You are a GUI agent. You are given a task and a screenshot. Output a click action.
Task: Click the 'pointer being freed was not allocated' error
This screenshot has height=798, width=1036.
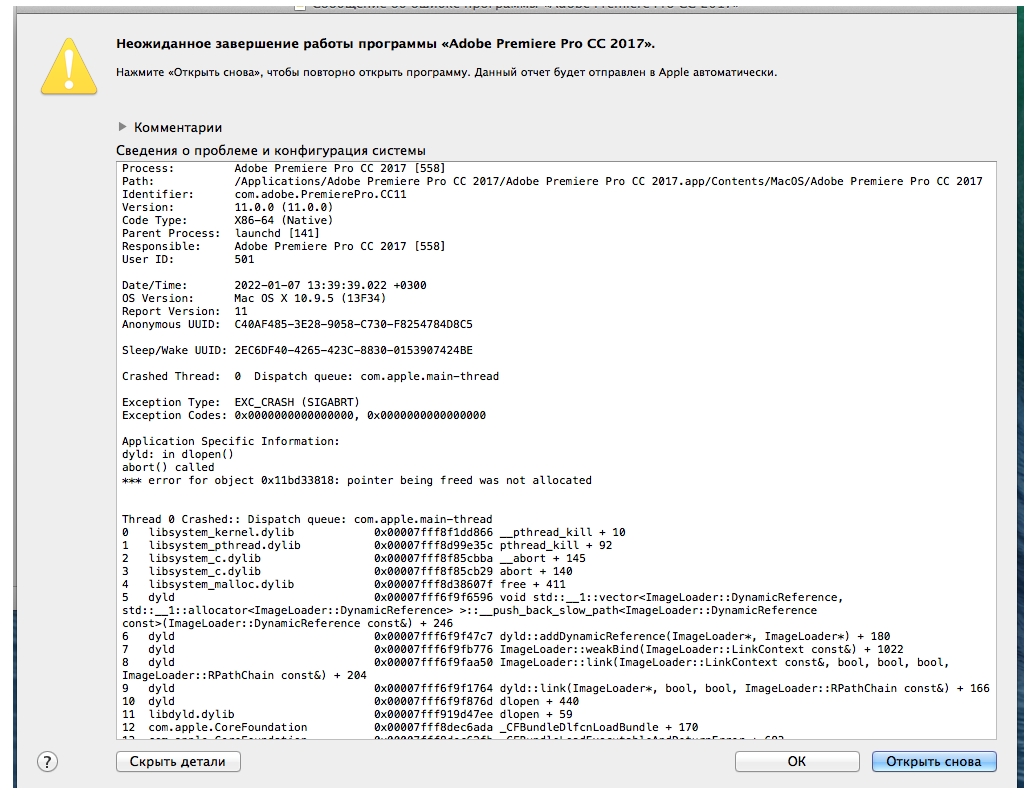357,480
